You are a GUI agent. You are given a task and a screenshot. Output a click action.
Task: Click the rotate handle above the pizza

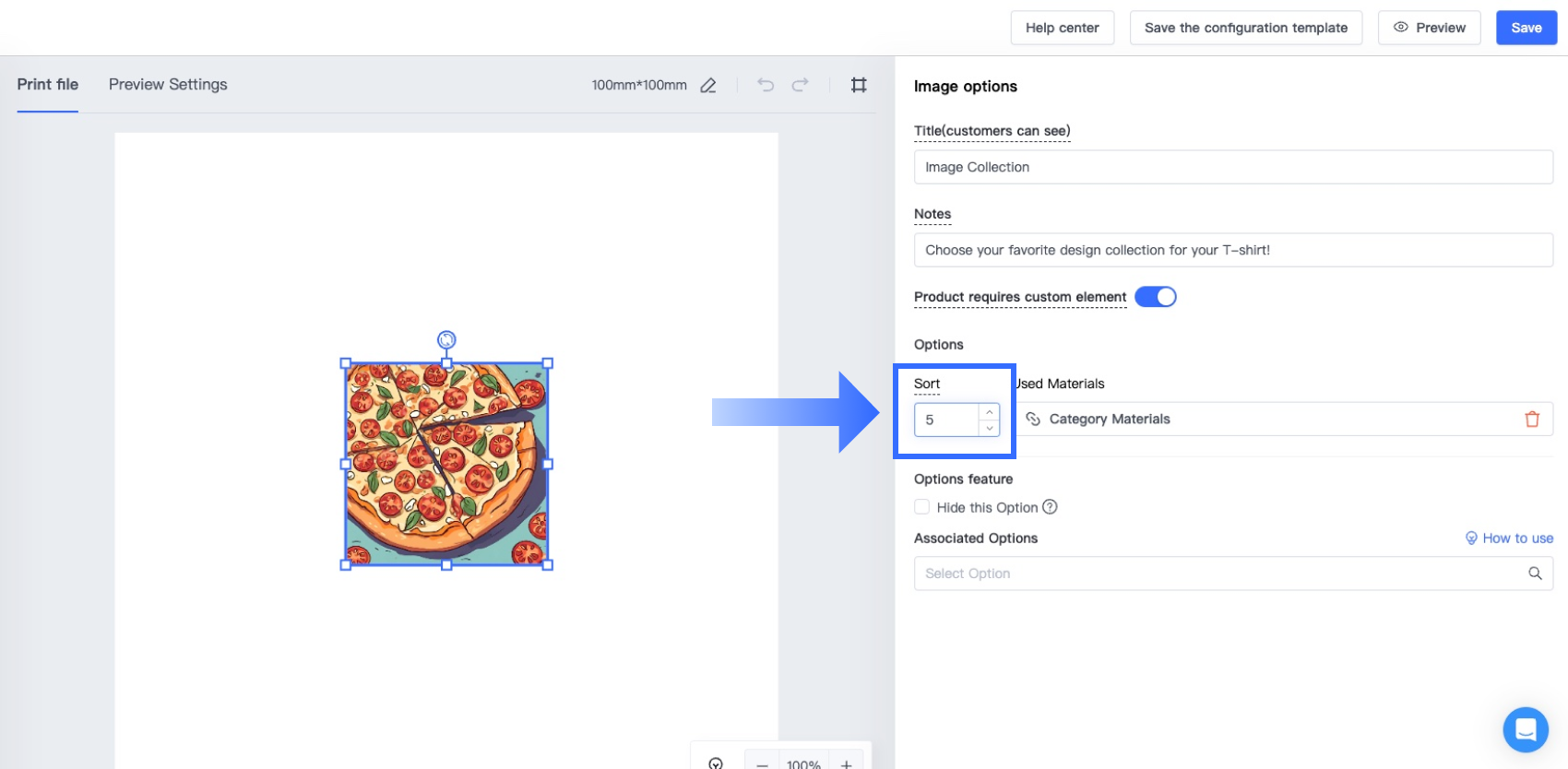click(x=446, y=340)
